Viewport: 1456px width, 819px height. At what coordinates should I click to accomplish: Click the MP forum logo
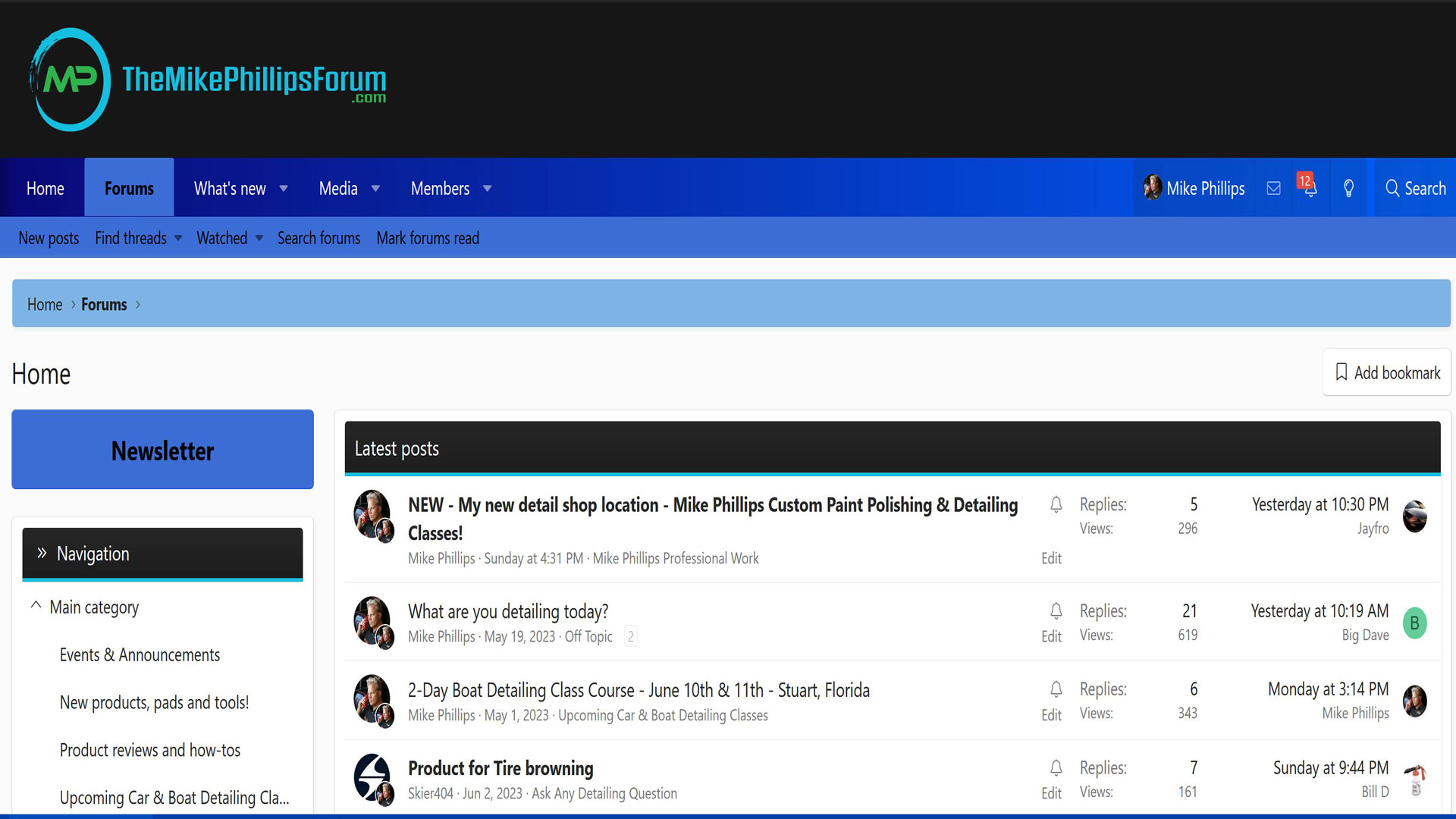click(x=208, y=80)
